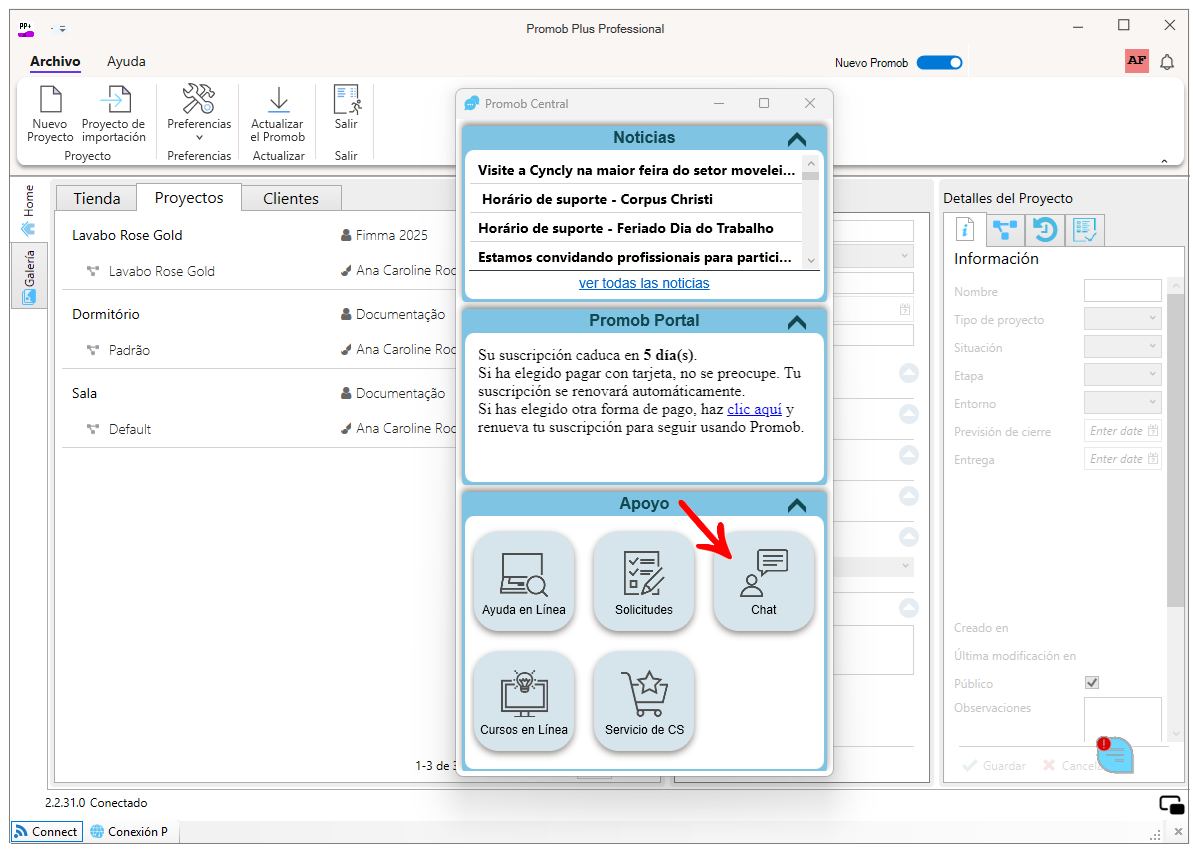This screenshot has height=850, width=1193.
Task: Toggle the Nuevo Promob switch
Action: 939,62
